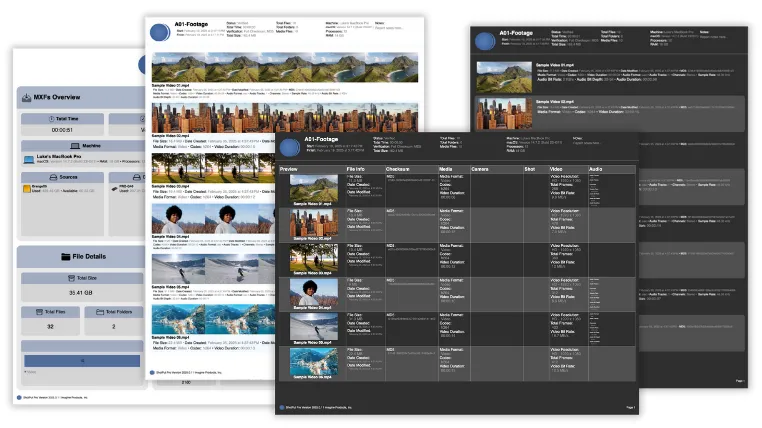Screen dimensions: 762x428
Task: Click the island filmstrip on the white report
Action: point(285,68)
